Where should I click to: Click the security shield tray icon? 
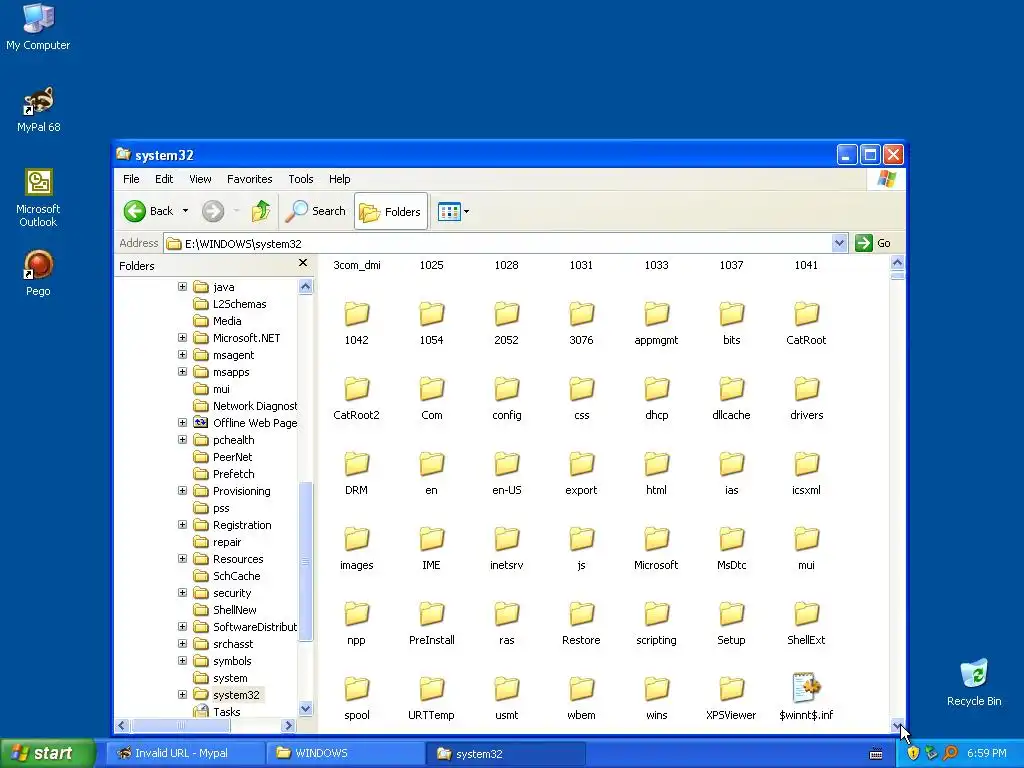[x=913, y=753]
